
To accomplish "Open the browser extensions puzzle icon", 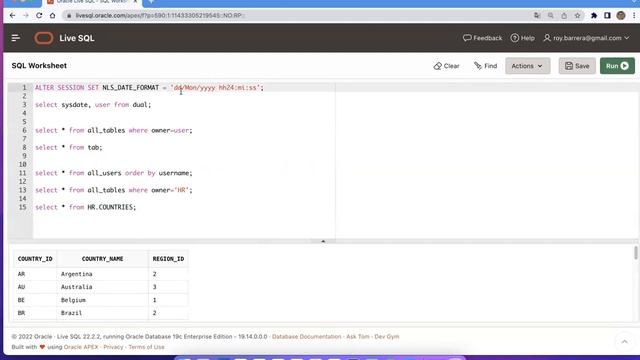I will pyautogui.click(x=594, y=16).
